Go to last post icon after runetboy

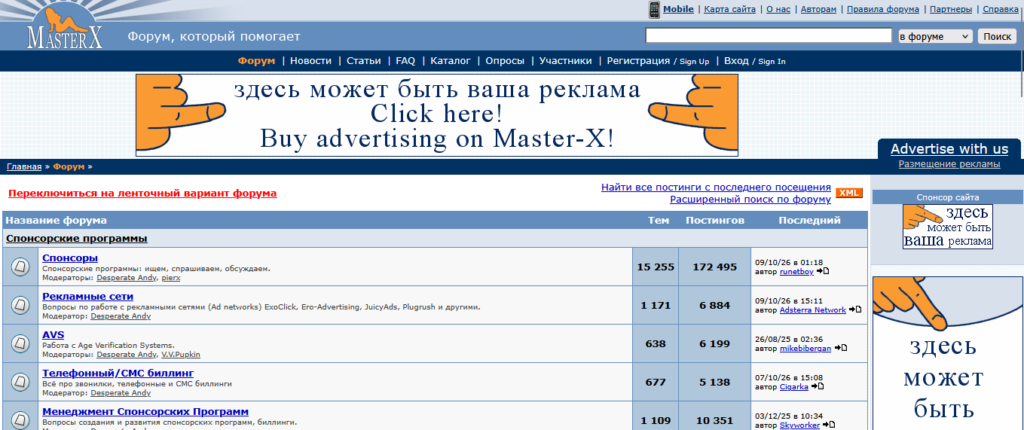[x=824, y=271]
